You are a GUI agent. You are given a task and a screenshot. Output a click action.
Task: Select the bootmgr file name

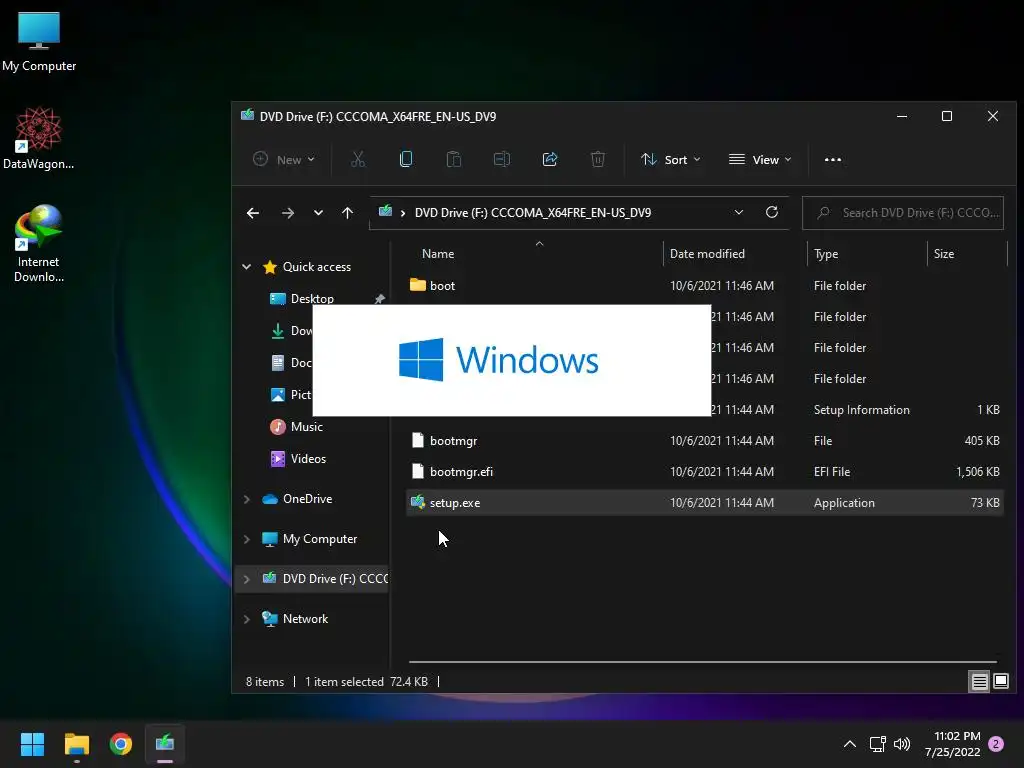tap(453, 441)
